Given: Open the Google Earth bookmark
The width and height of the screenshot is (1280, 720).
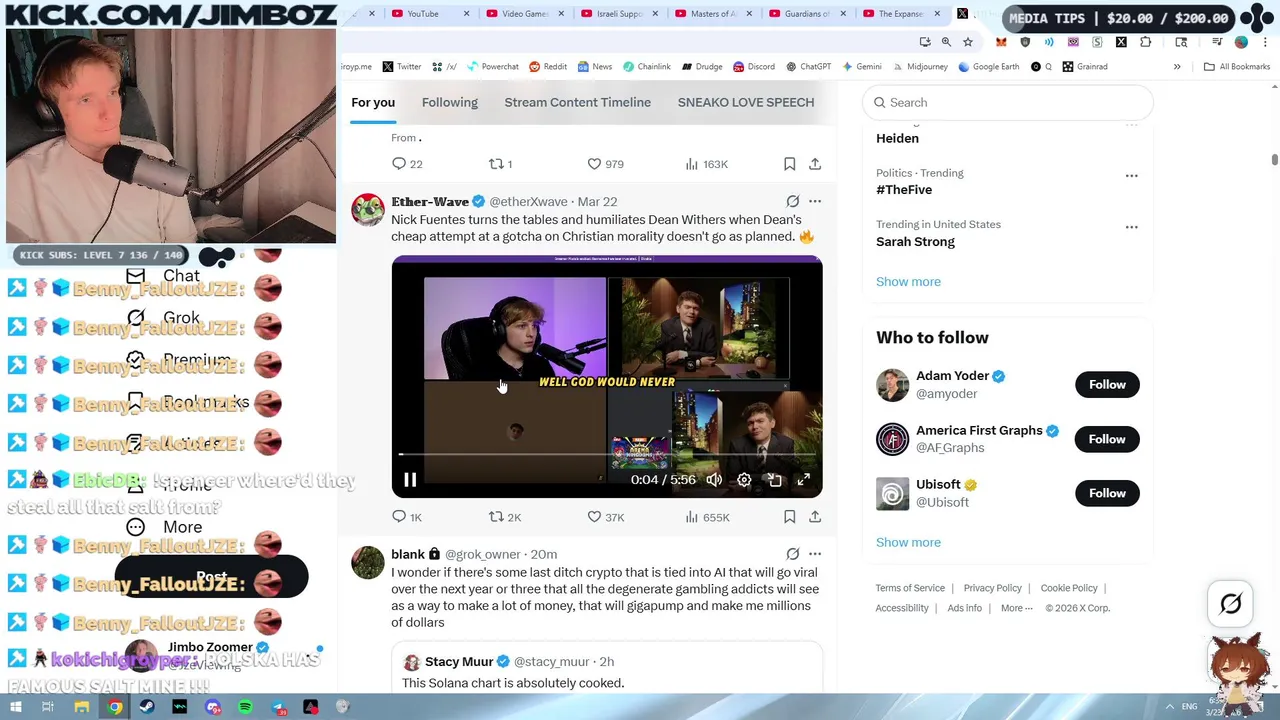Looking at the screenshot, I should [x=988, y=67].
